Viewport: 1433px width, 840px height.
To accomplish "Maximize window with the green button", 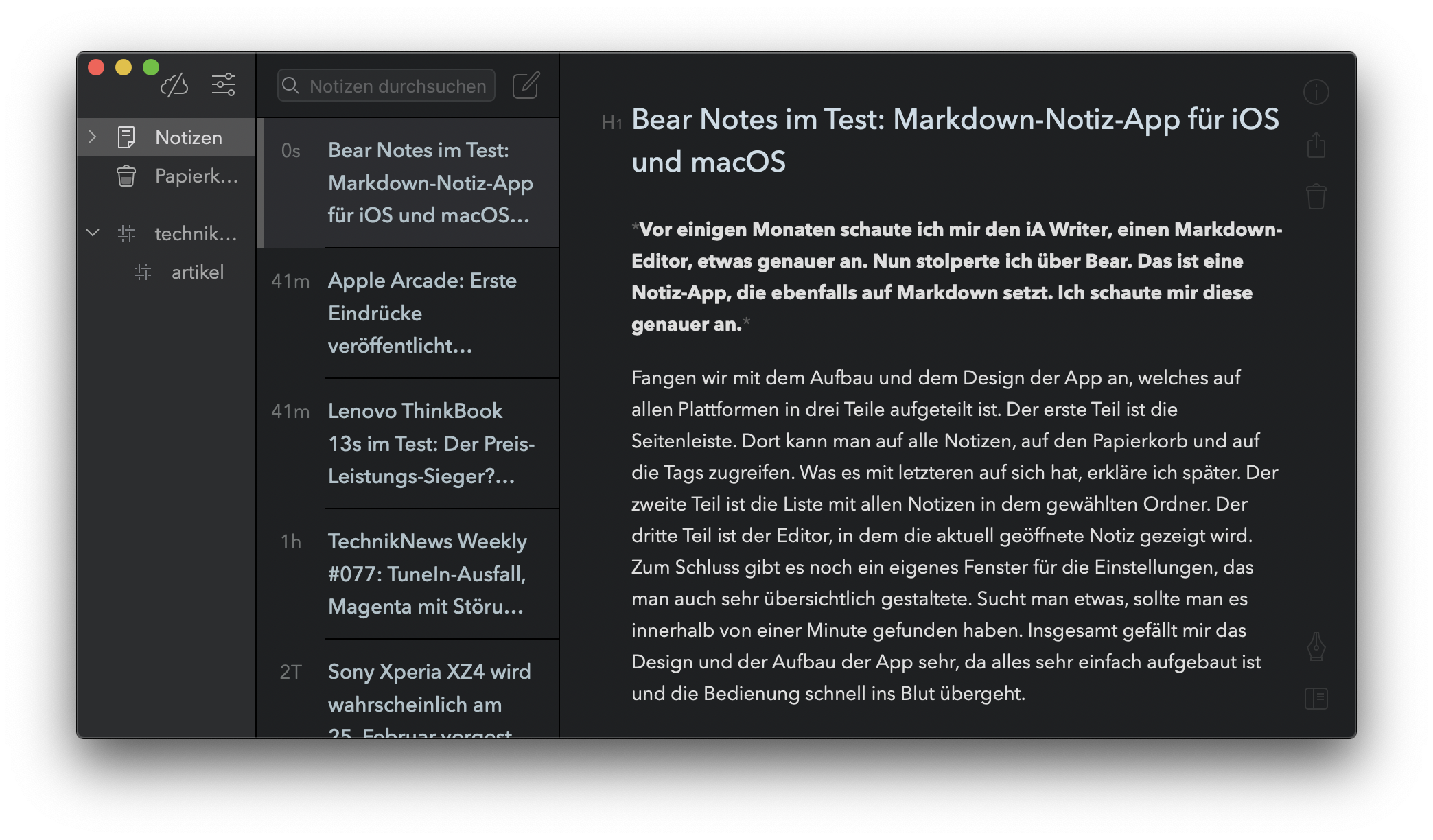I will [151, 67].
